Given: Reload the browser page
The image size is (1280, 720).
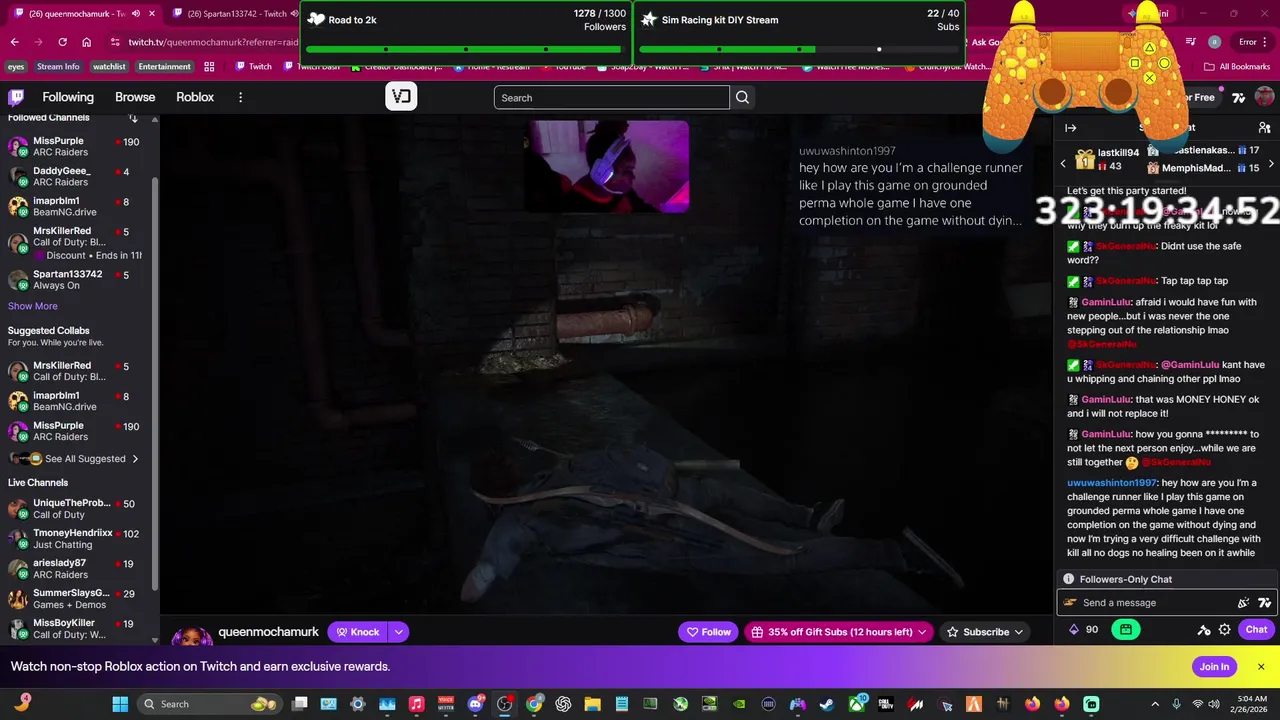Looking at the screenshot, I should click(62, 42).
